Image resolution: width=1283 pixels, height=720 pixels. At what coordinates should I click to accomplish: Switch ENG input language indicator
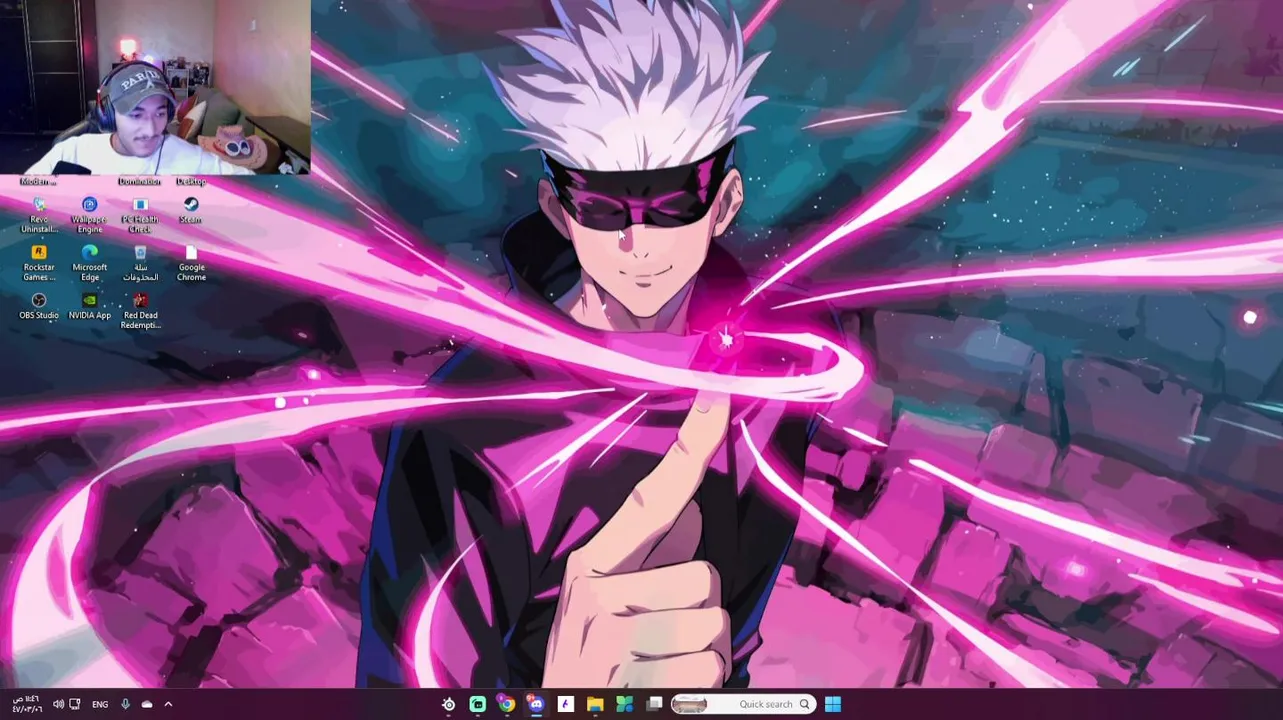100,704
